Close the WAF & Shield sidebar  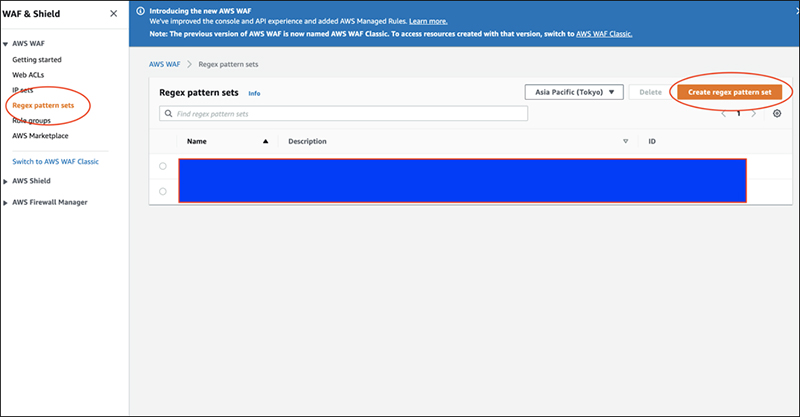pyautogui.click(x=113, y=13)
